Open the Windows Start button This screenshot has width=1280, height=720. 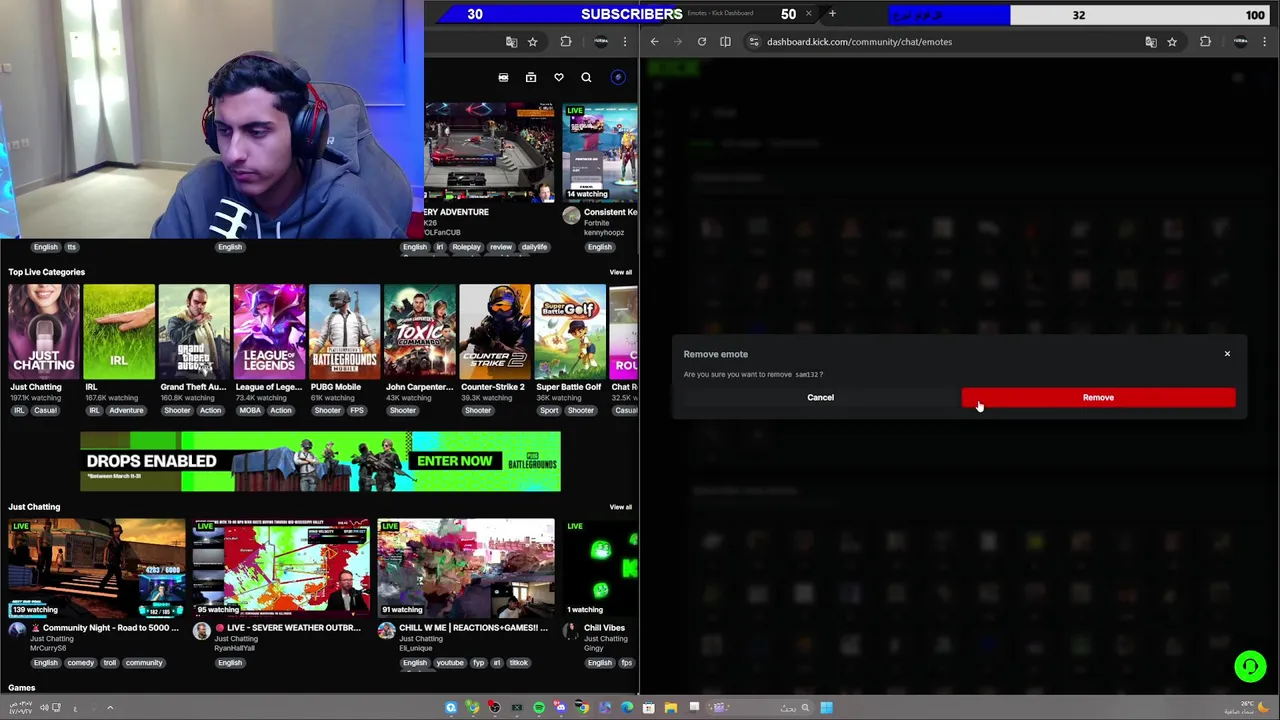[826, 708]
